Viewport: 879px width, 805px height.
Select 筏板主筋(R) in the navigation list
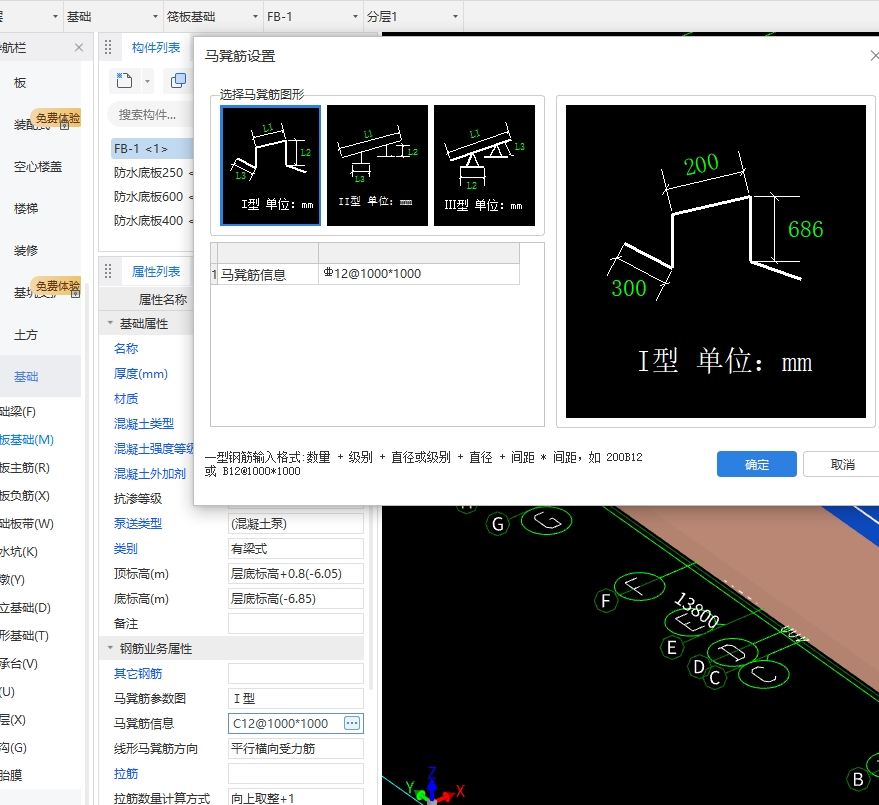(25, 468)
